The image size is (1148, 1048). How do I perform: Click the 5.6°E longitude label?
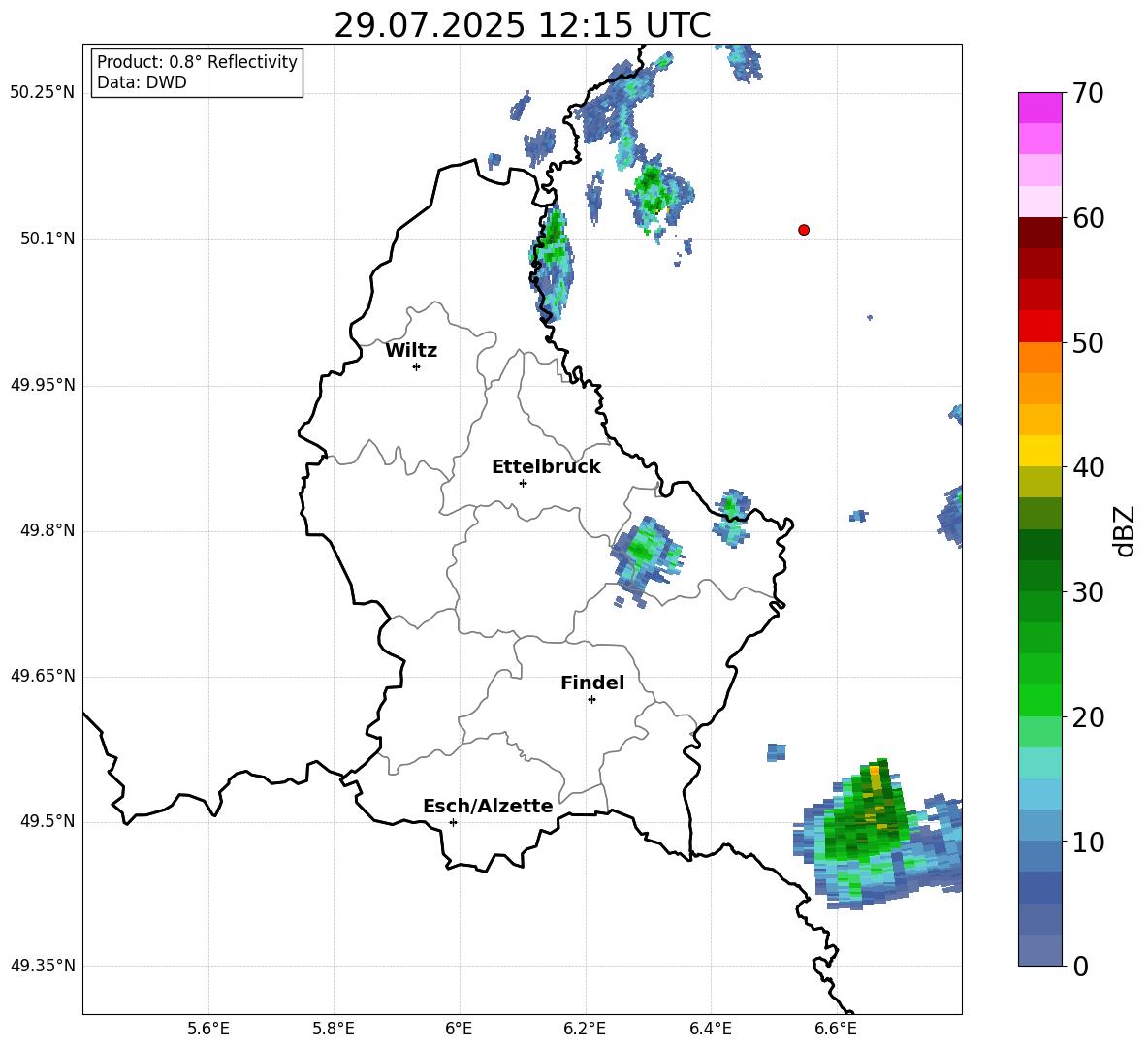point(208,1029)
